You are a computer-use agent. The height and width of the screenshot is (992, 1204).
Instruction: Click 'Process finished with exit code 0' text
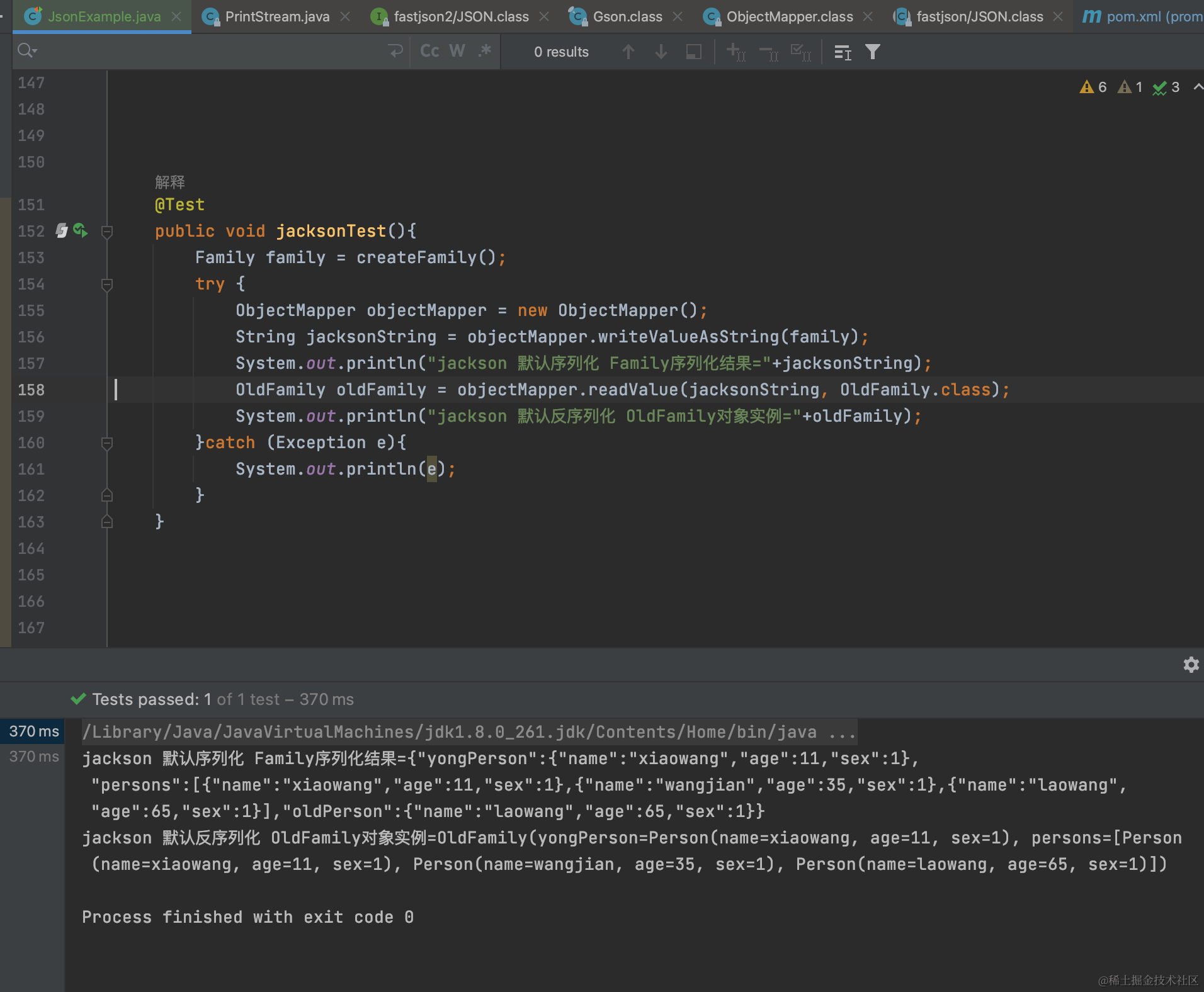click(247, 917)
